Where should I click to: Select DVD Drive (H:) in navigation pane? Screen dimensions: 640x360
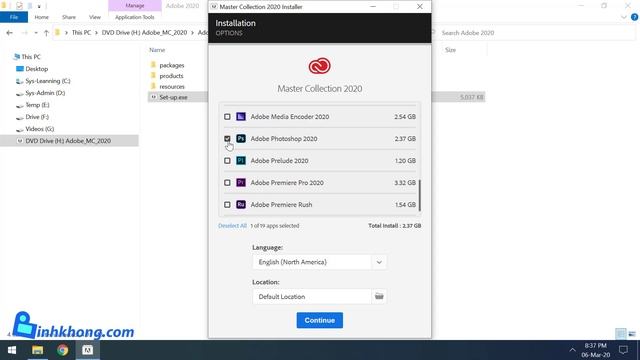click(x=69, y=141)
